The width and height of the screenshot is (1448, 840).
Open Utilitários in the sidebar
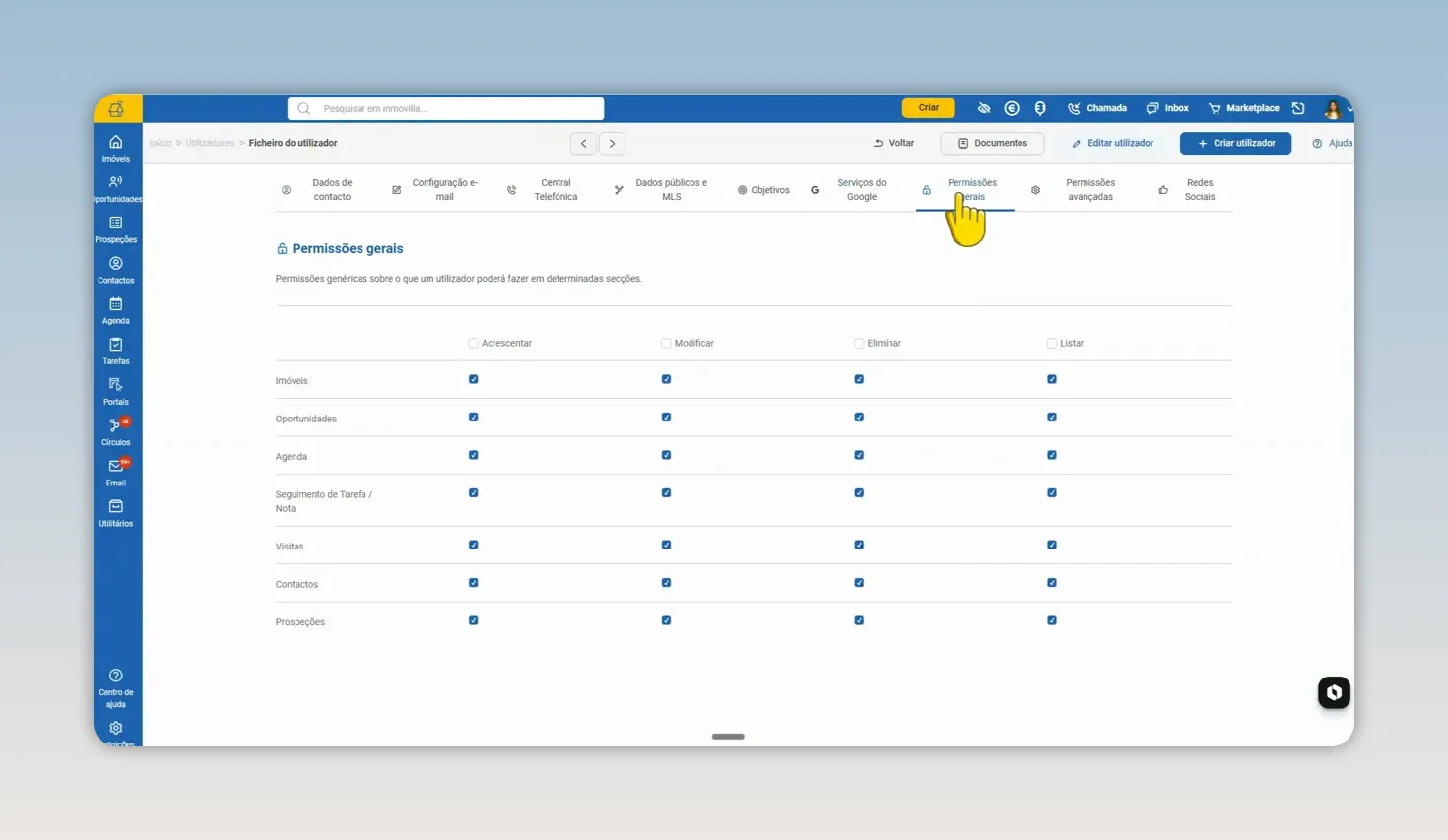click(116, 513)
